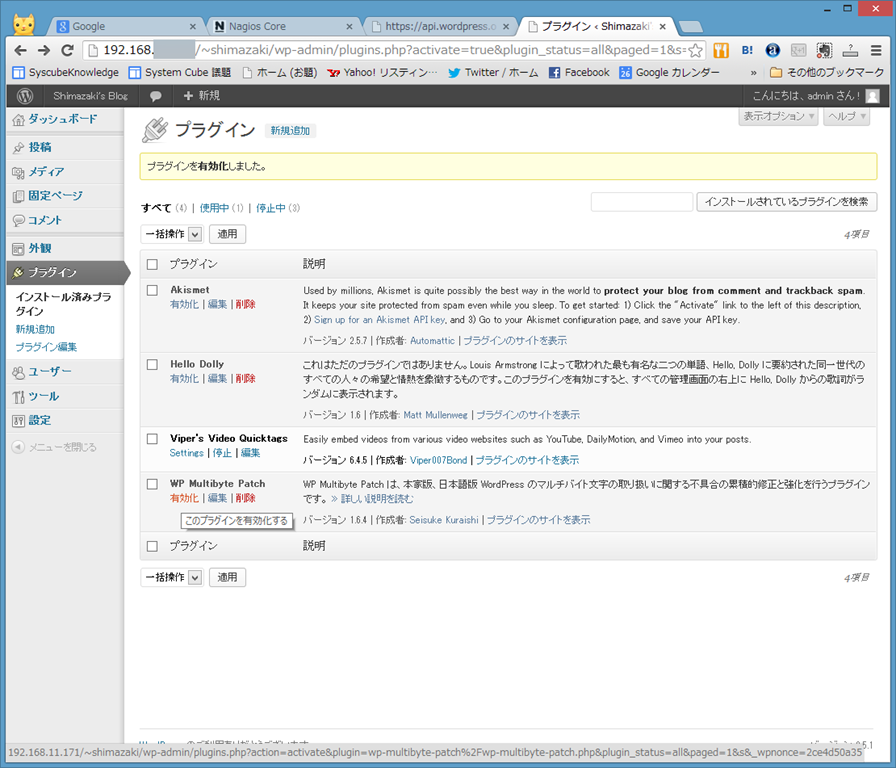Screen dimensions: 896x768
Task: Click the bottom 適用 apply button
Action: pyautogui.click(x=227, y=578)
